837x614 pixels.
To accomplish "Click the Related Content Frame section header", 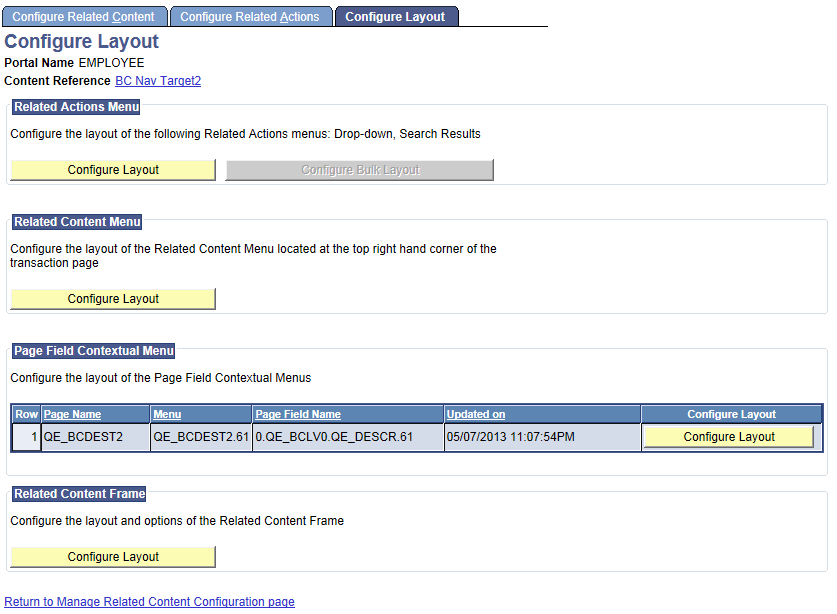I will point(79,493).
